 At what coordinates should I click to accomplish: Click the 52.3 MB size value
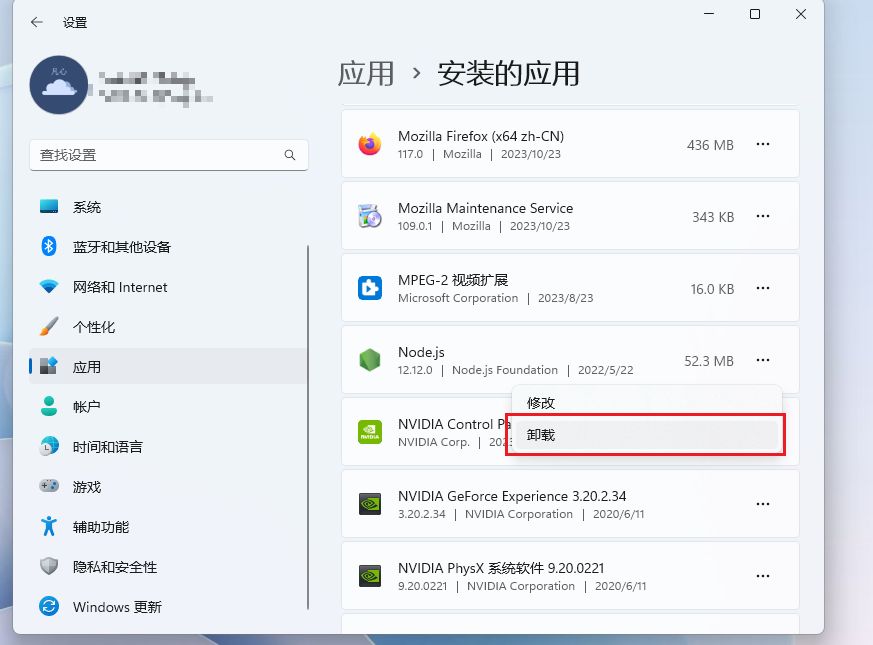709,361
